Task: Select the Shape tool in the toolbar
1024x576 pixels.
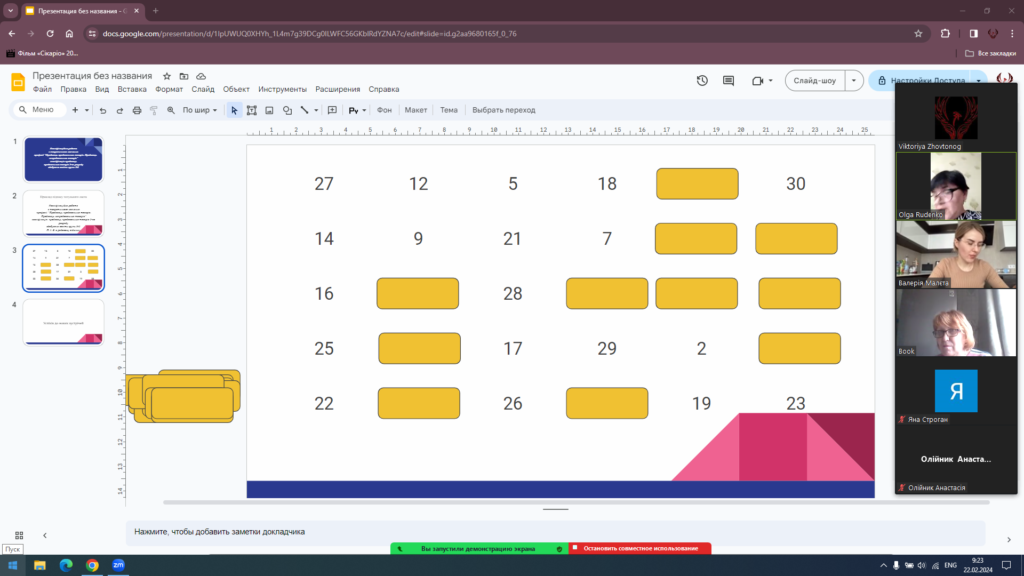Action: click(x=287, y=110)
